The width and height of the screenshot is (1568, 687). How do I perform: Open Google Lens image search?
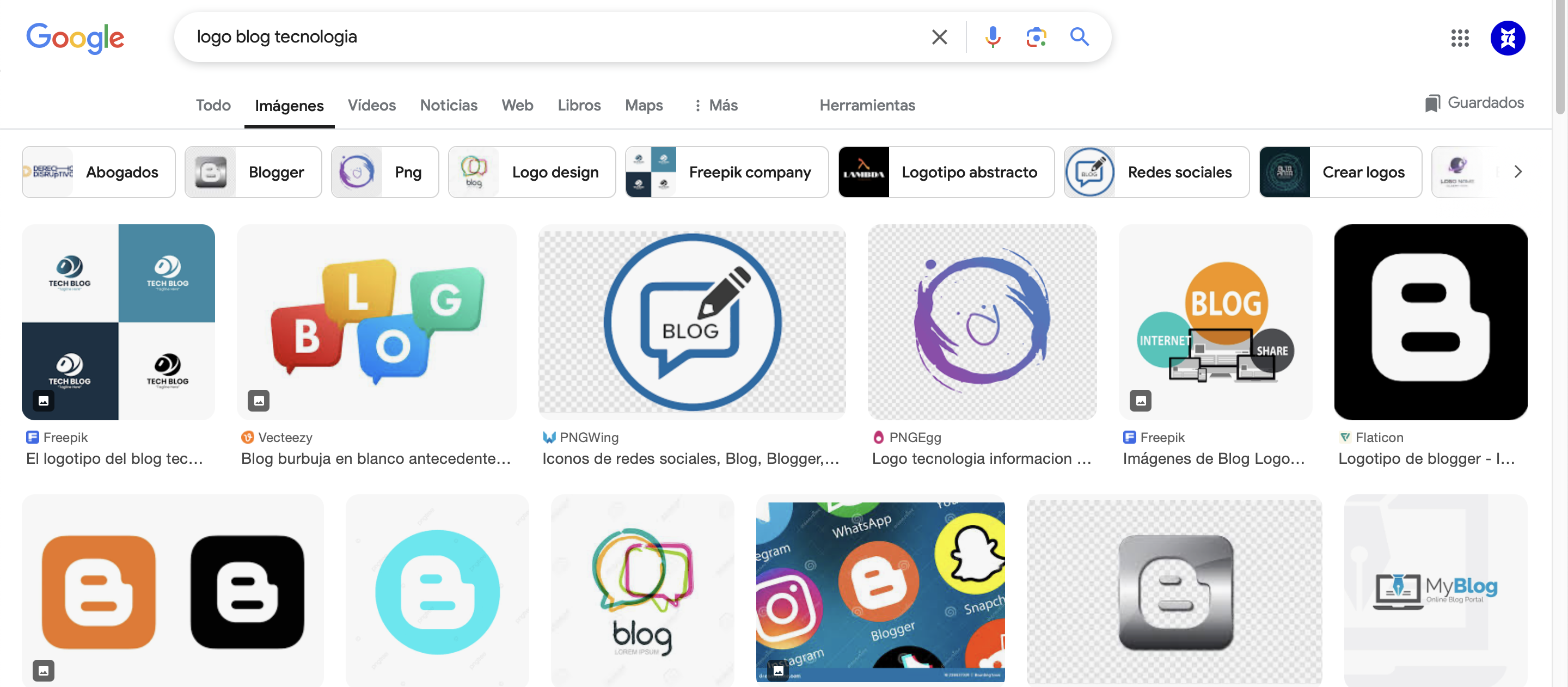coord(1036,37)
